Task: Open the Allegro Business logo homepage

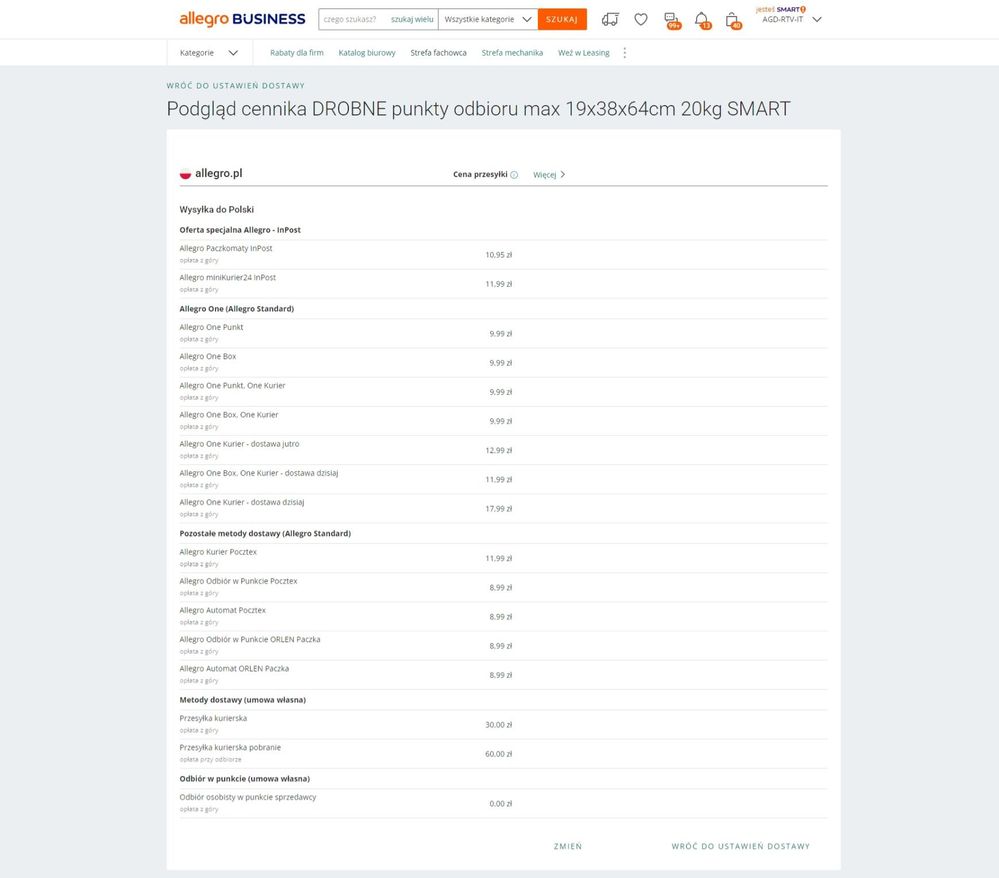Action: pos(242,19)
